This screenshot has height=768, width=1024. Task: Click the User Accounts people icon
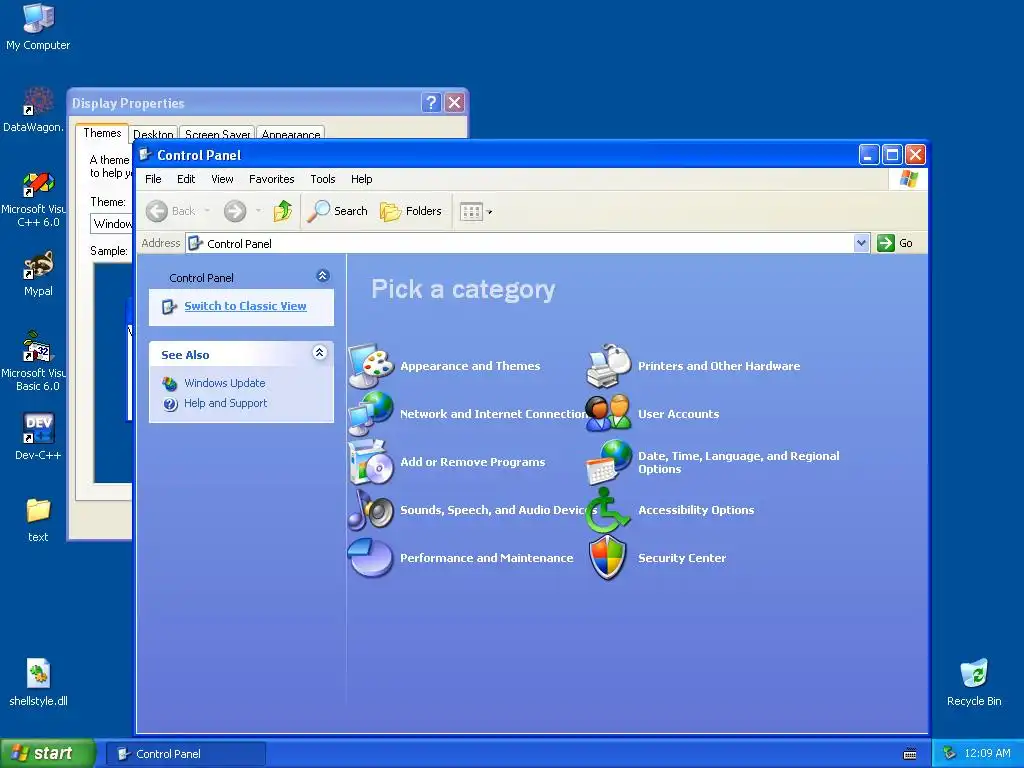tap(609, 413)
